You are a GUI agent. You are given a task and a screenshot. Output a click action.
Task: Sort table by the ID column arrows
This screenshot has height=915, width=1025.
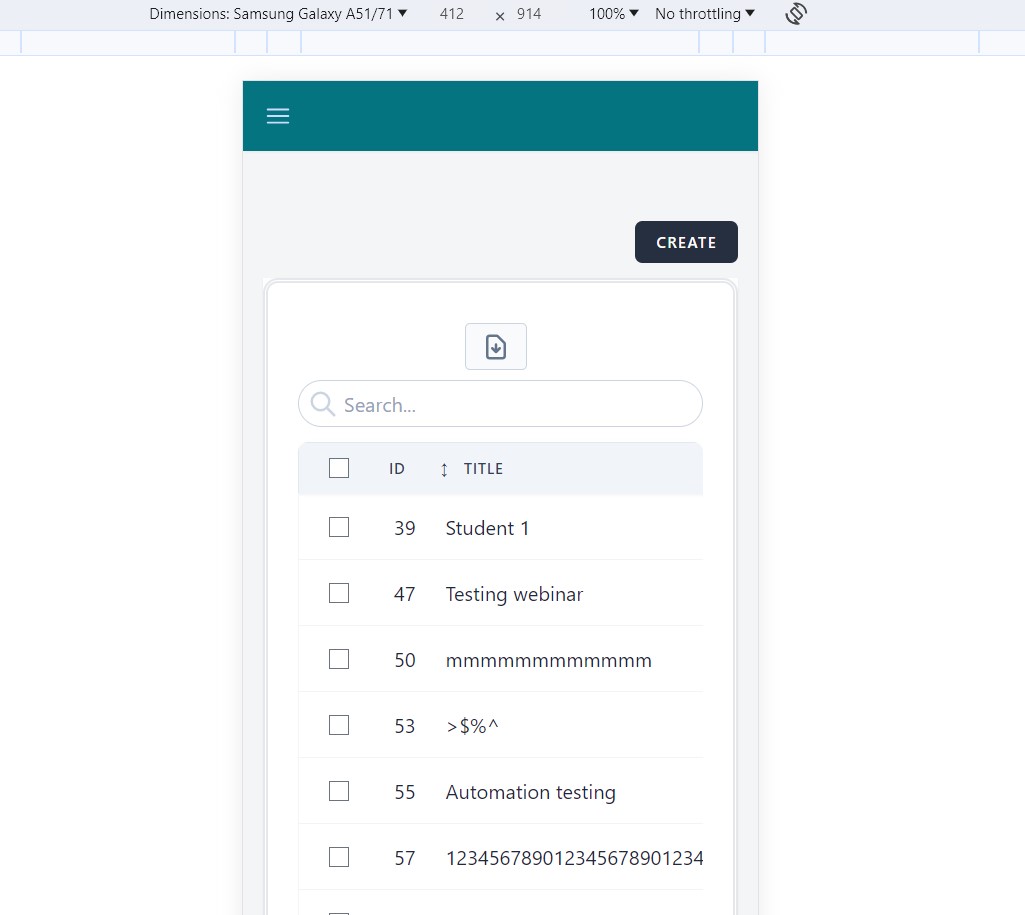tap(444, 469)
